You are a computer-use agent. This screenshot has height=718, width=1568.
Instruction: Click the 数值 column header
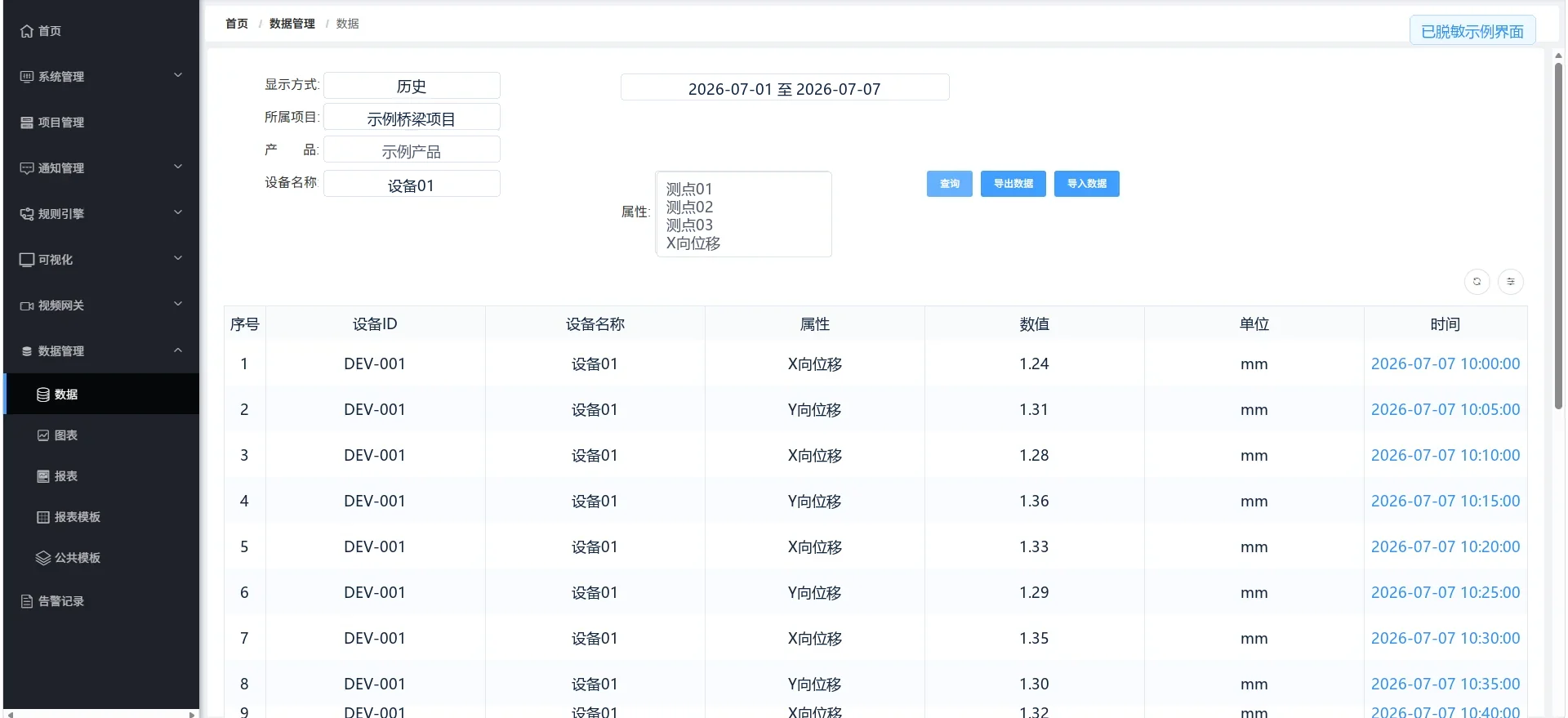[x=1034, y=324]
